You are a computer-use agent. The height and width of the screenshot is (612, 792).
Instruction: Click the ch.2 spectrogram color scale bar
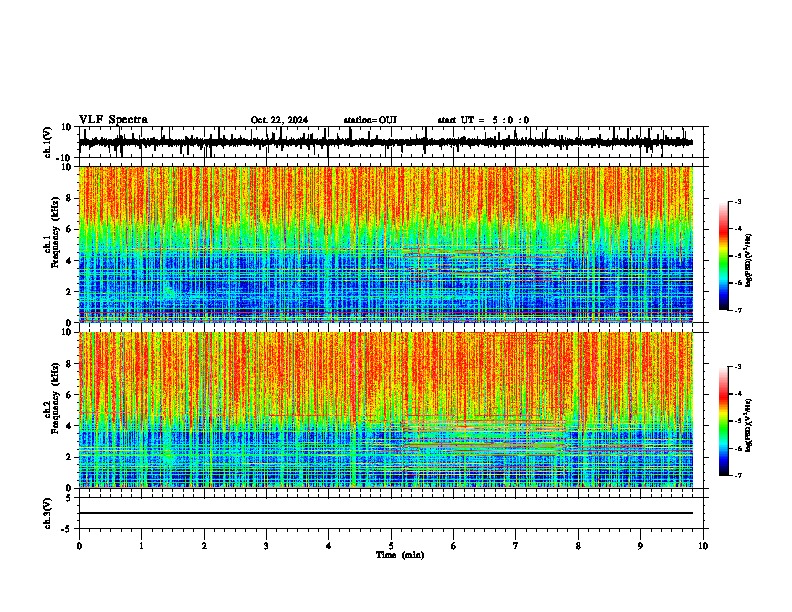pos(724,421)
